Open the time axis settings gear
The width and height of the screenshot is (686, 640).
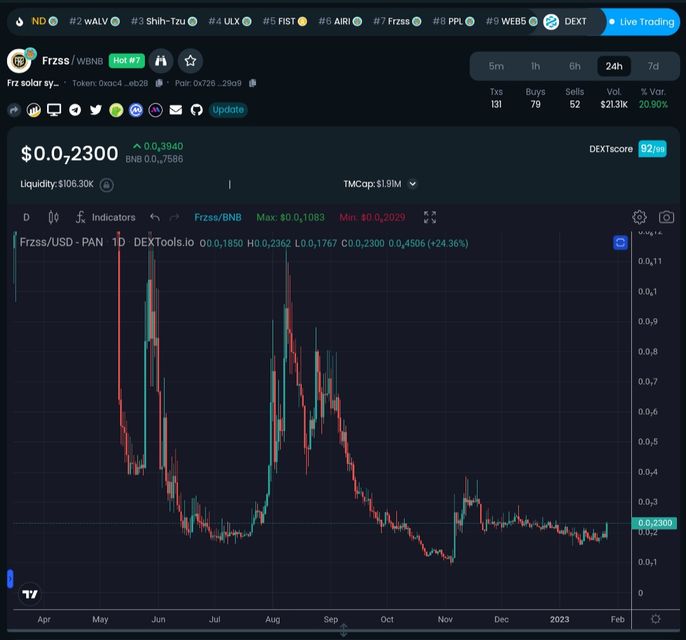(x=655, y=619)
